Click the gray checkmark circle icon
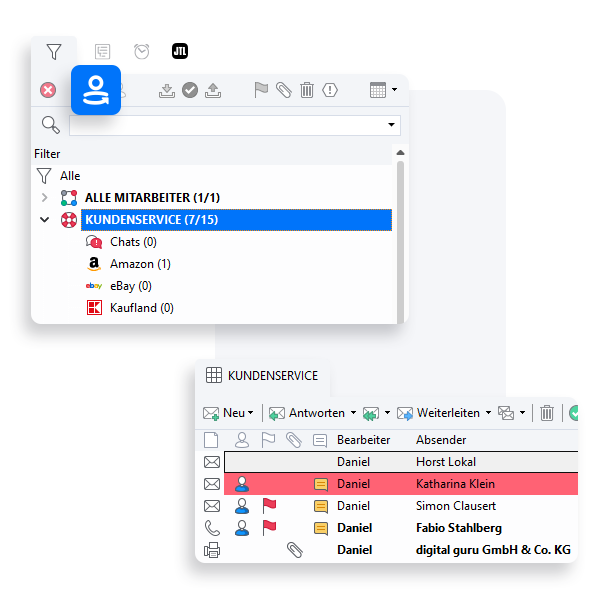The height and width of the screenshot is (600, 600). click(190, 90)
